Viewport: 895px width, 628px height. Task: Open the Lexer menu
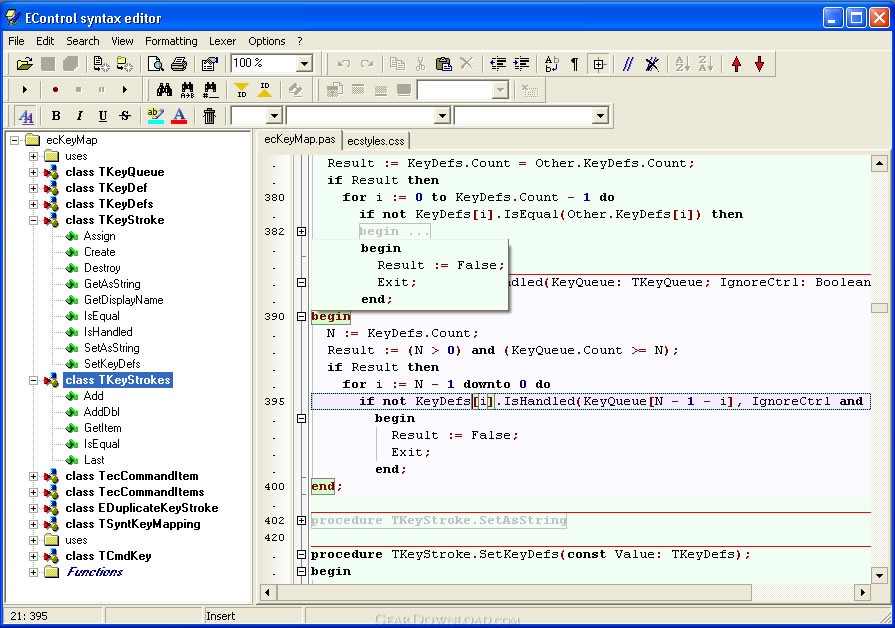coord(222,41)
